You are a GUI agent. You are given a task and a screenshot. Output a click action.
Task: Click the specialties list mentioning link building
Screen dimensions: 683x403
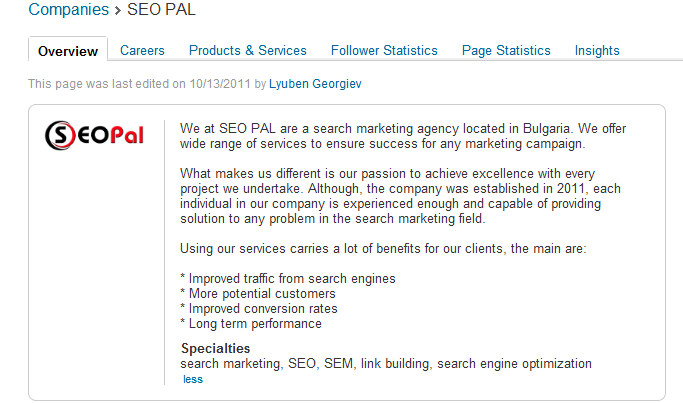(386, 363)
